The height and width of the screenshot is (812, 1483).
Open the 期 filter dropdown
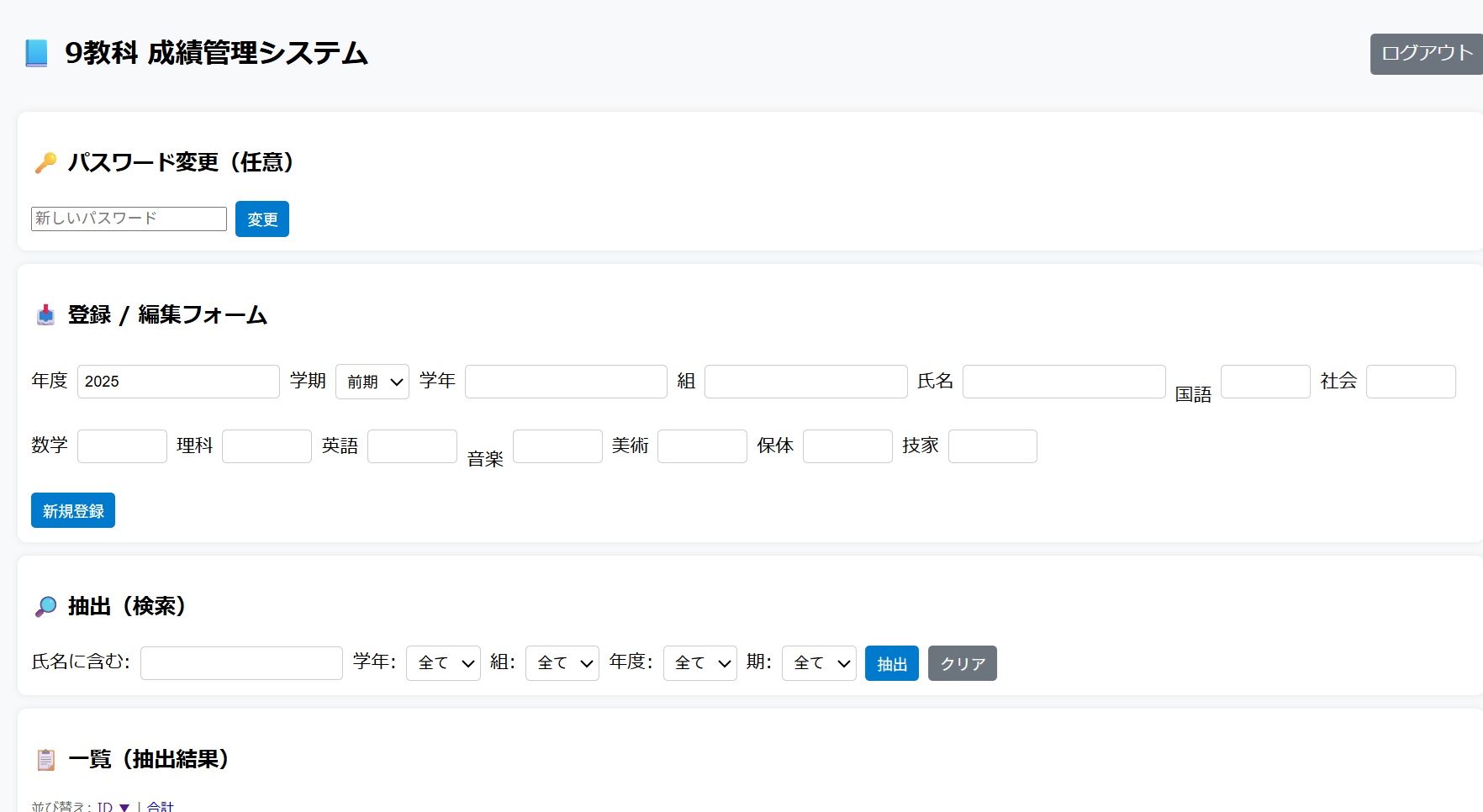[x=818, y=663]
